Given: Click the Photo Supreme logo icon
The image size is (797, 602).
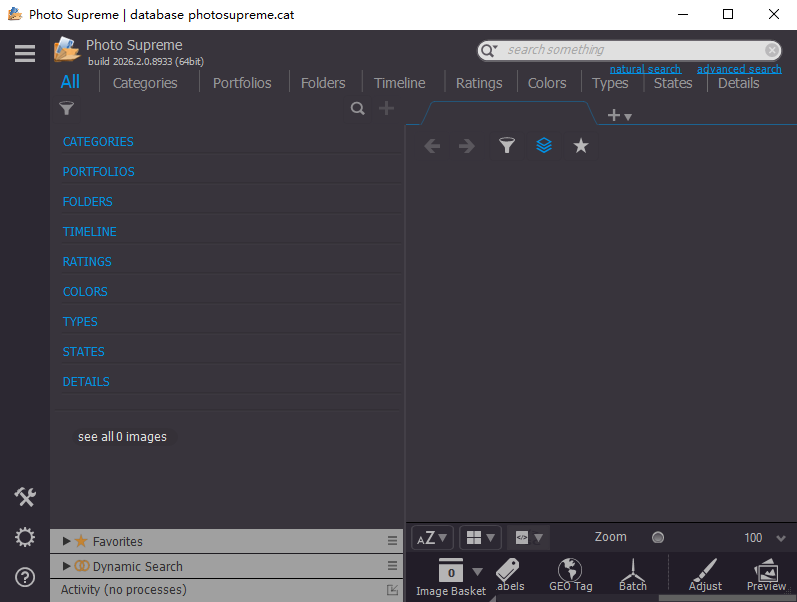Looking at the screenshot, I should tap(67, 50).
